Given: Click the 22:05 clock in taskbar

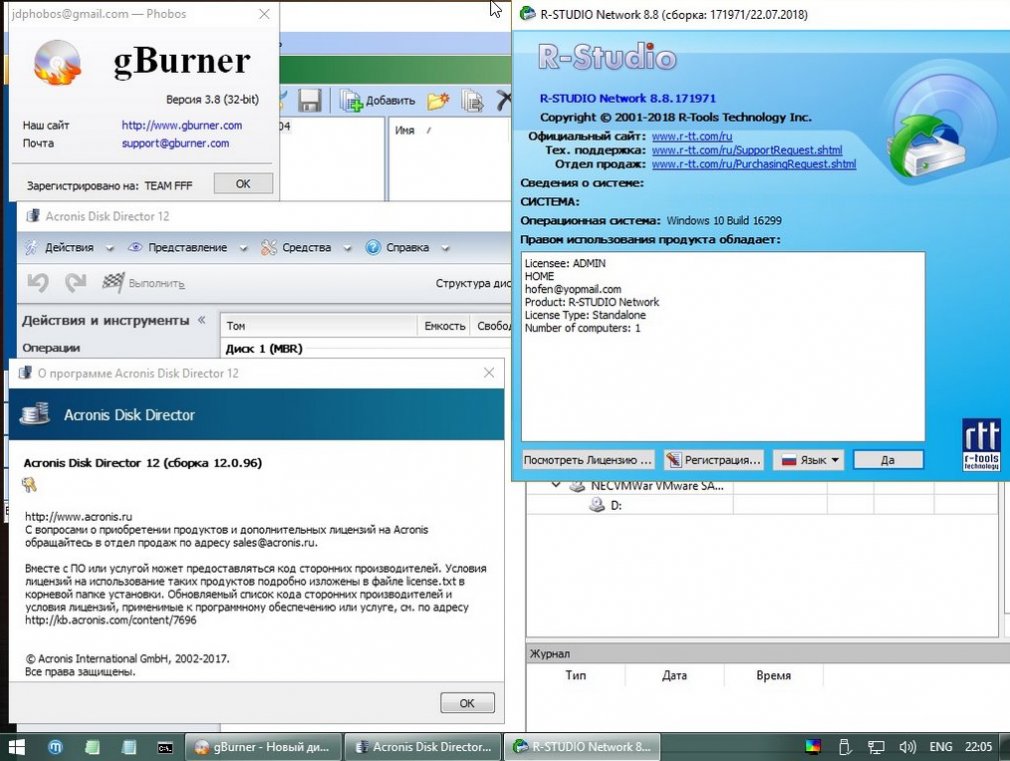Looking at the screenshot, I should tap(978, 747).
